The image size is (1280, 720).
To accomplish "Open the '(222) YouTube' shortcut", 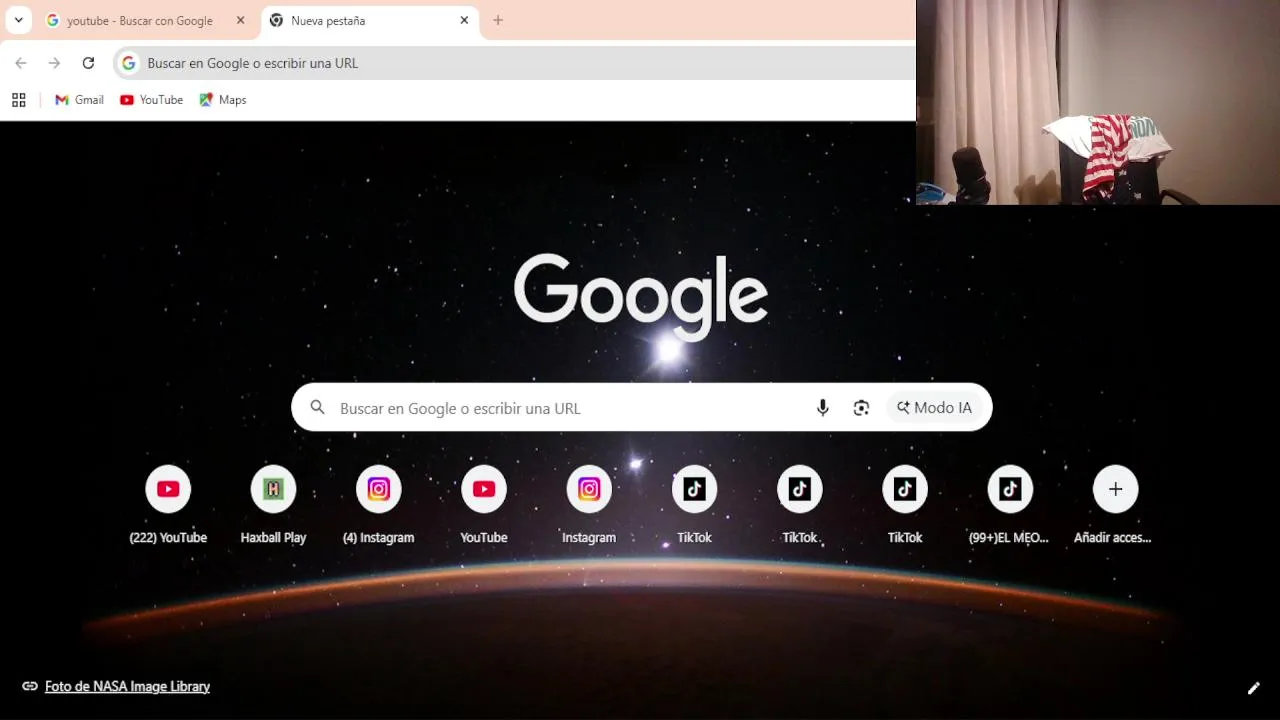I will (x=168, y=504).
